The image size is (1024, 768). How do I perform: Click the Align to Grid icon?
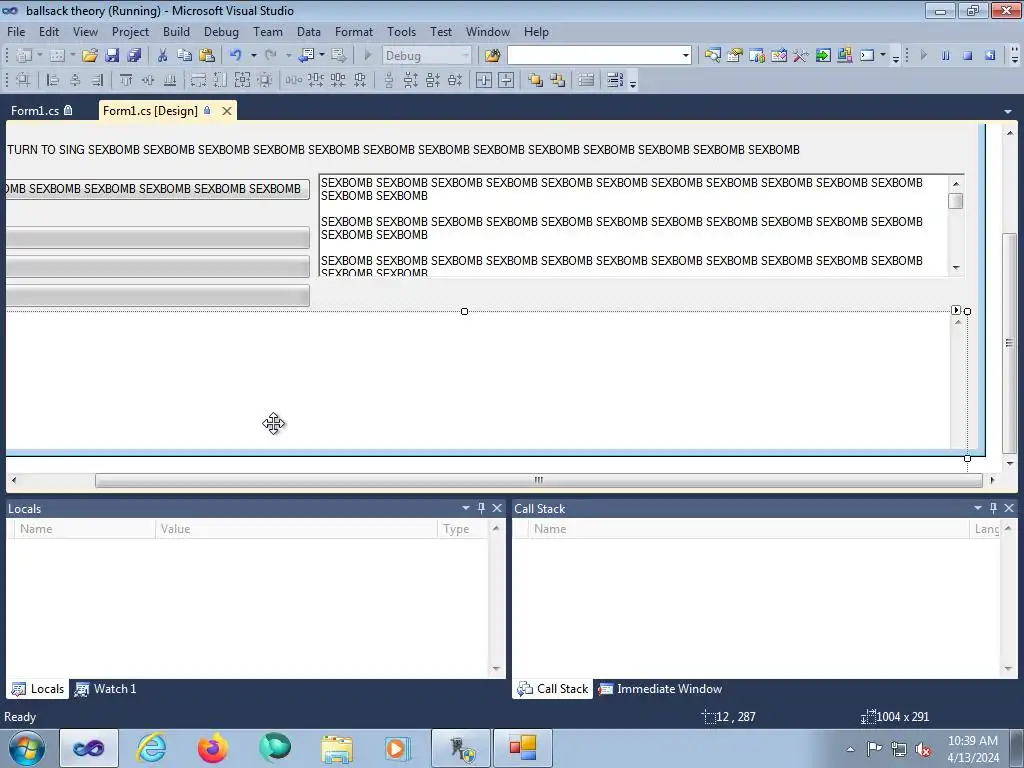coord(23,80)
